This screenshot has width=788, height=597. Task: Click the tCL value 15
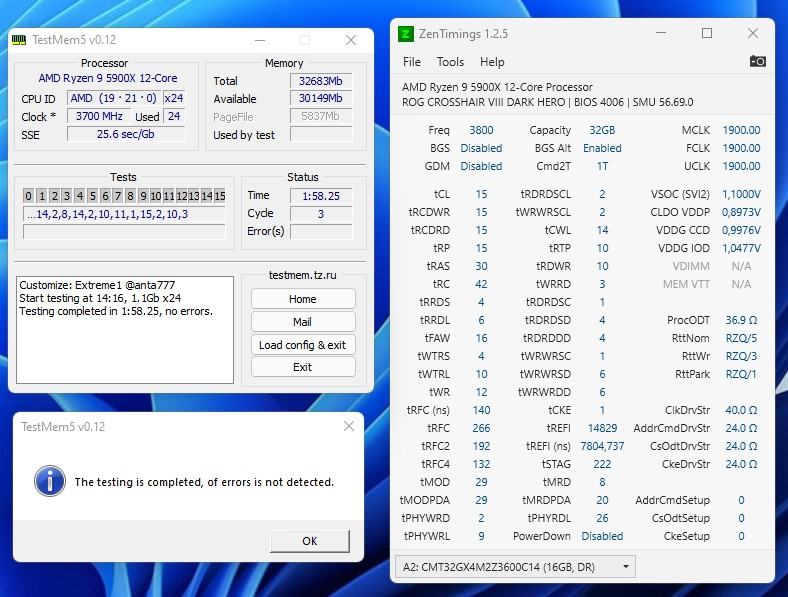pyautogui.click(x=481, y=194)
